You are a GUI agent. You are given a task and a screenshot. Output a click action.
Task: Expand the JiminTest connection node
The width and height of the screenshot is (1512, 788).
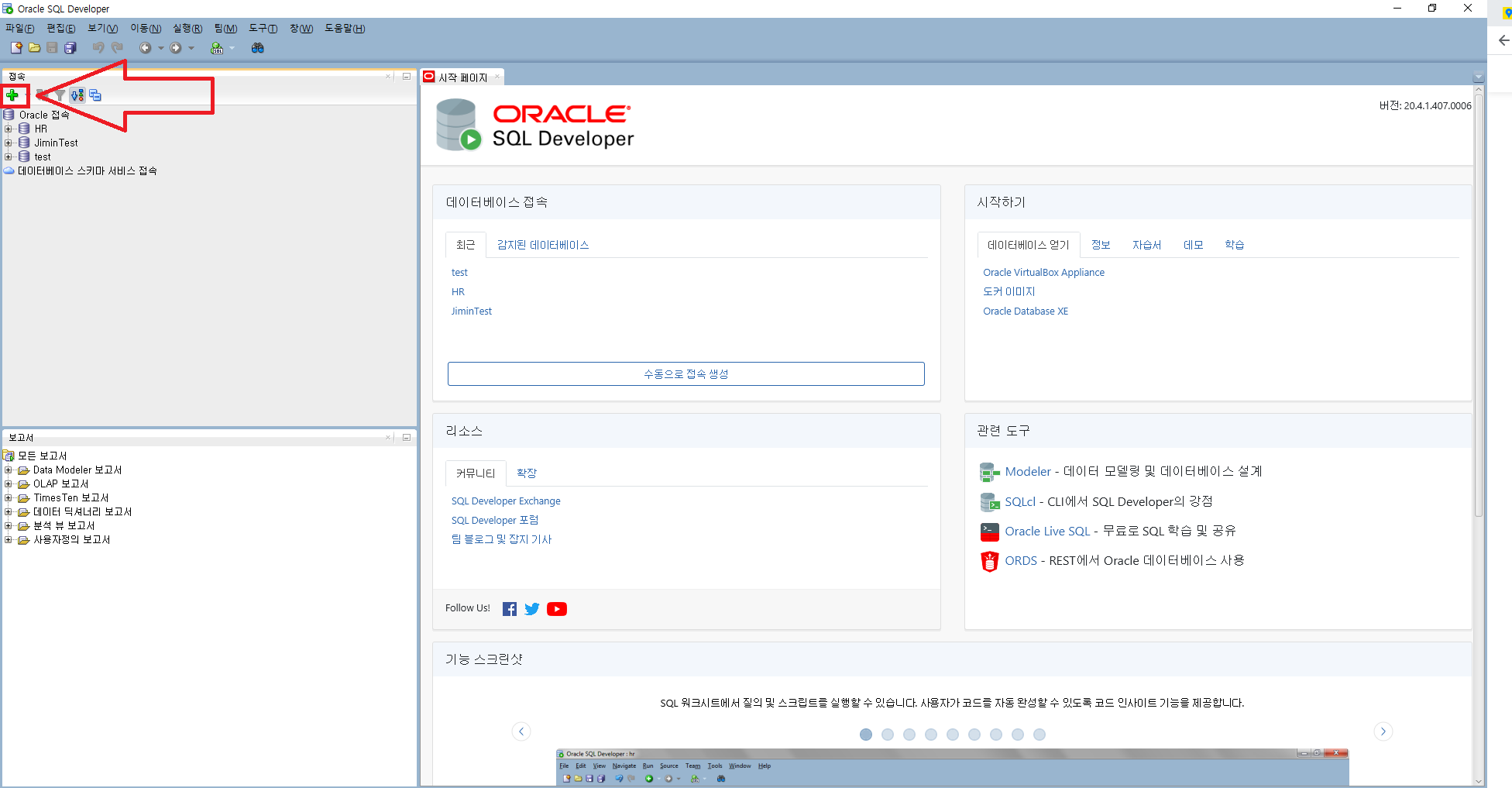pos(9,143)
